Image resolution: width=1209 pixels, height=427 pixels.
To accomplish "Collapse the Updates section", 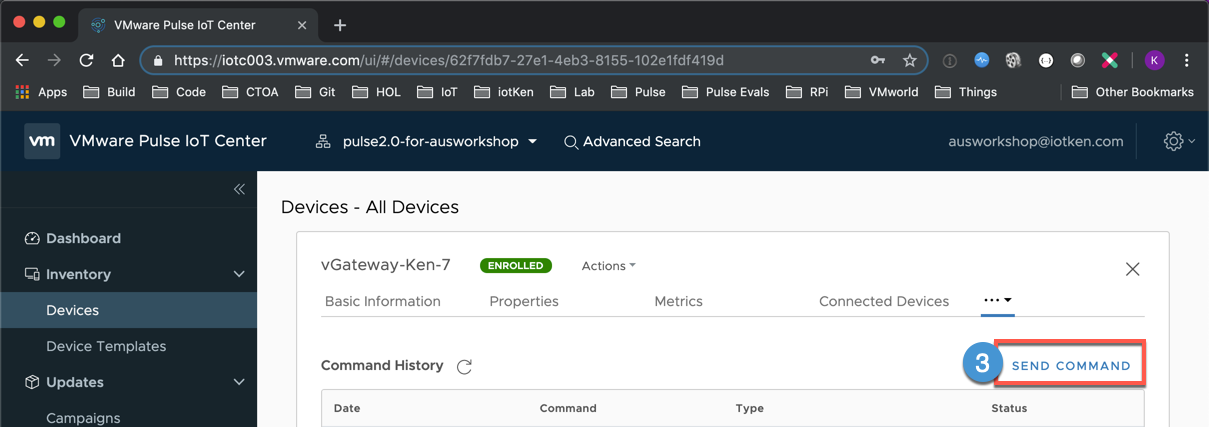I will pos(239,382).
